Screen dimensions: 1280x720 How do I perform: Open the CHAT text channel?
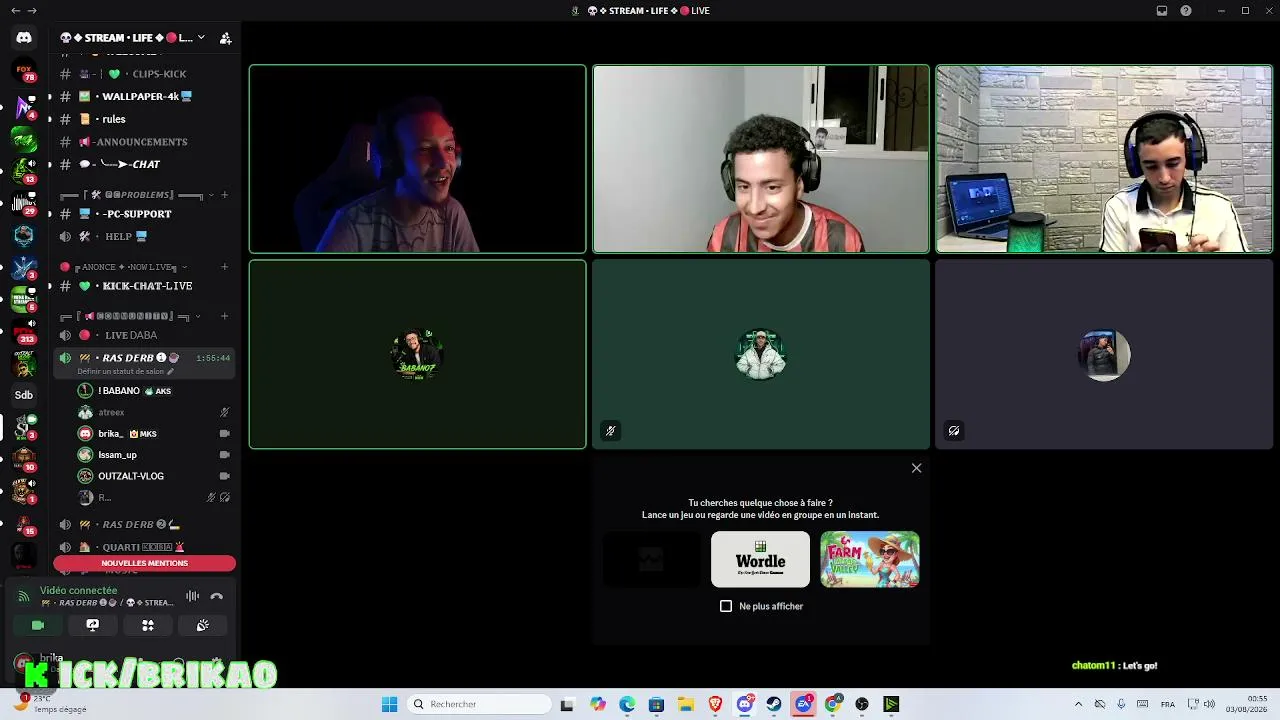[144, 164]
